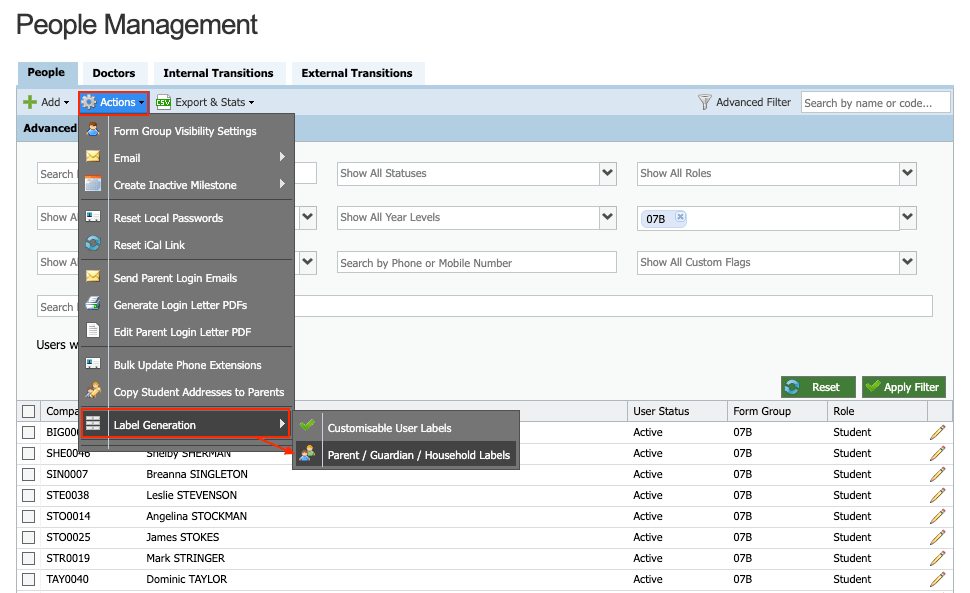Click the Create Inactive Milestone calendar icon

[x=93, y=184]
